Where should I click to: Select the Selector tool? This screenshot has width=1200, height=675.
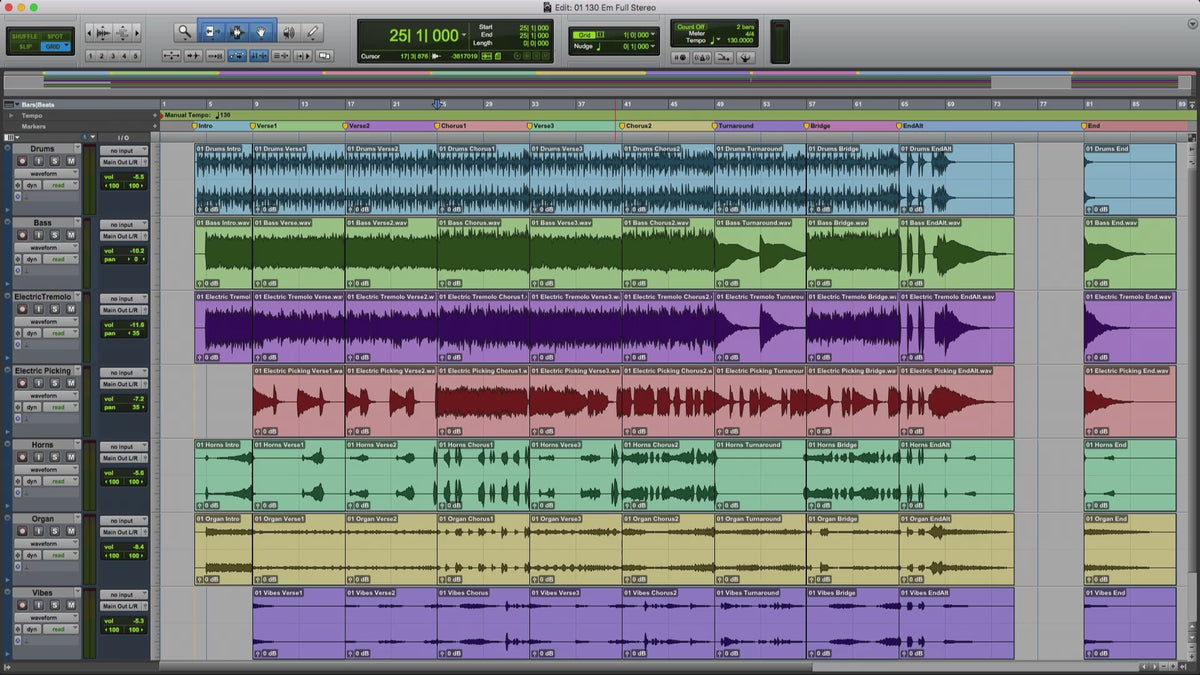coord(237,32)
